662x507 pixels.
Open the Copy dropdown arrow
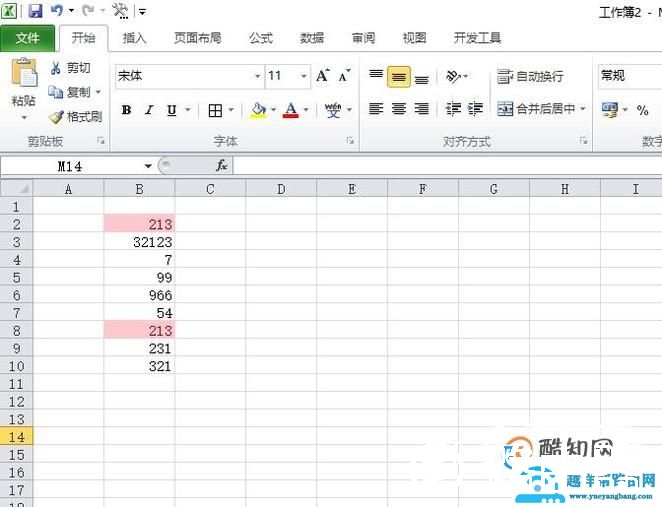[98, 92]
